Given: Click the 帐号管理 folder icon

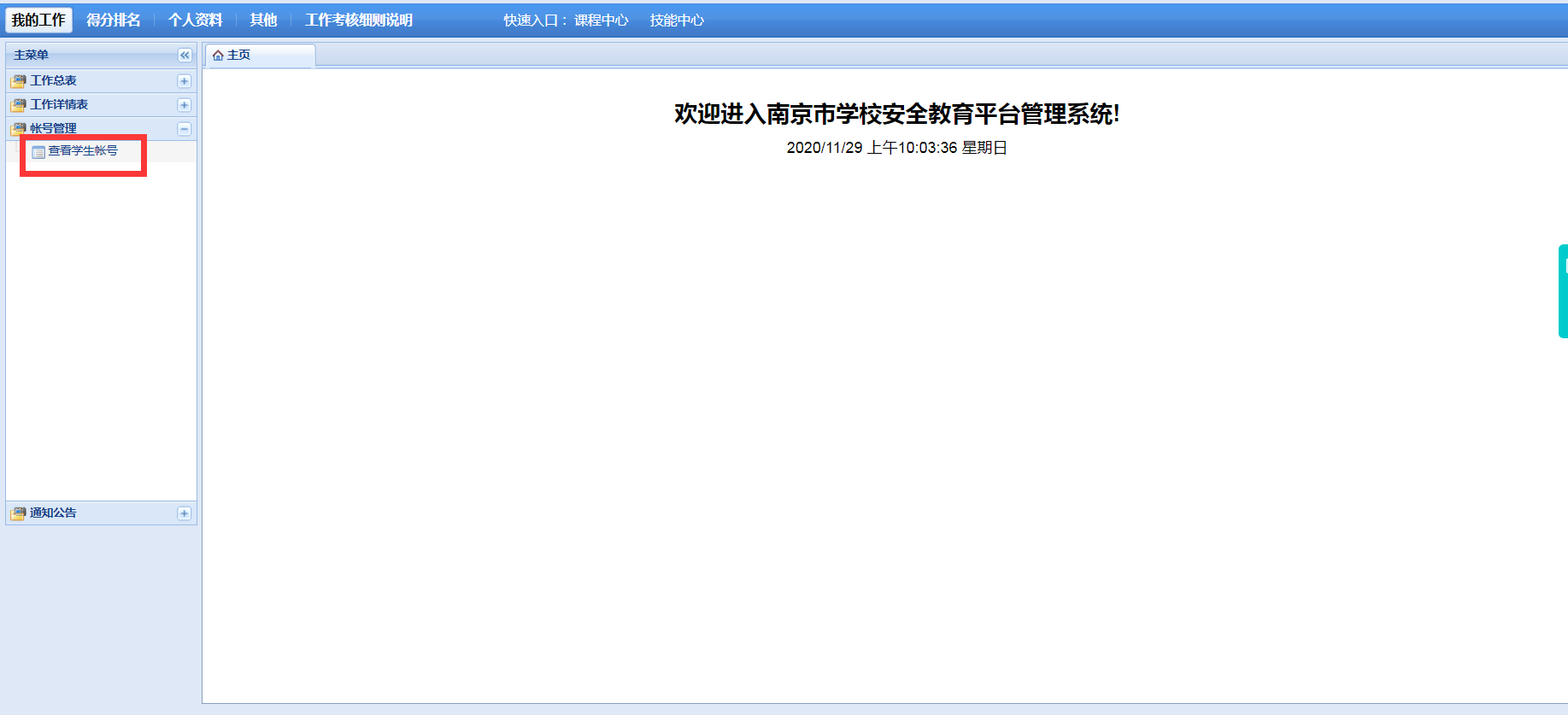Looking at the screenshot, I should tap(18, 129).
